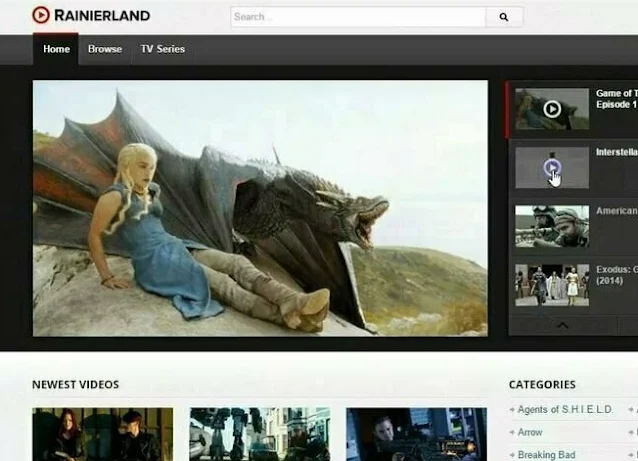The height and width of the screenshot is (461, 638).
Task: Click the Rainierland play logo icon
Action: (x=41, y=15)
